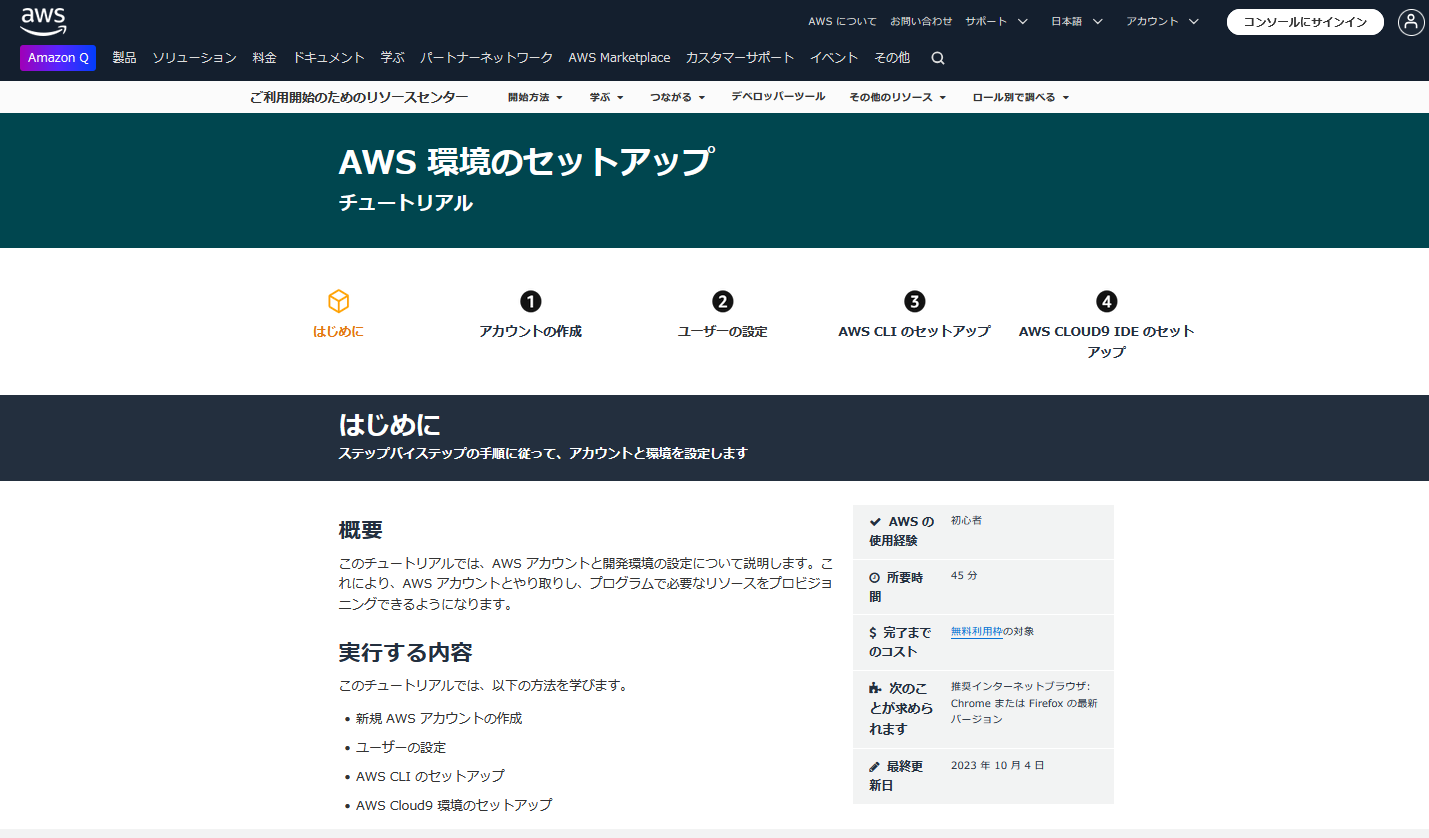Image resolution: width=1429 pixels, height=838 pixels.
Task: Click the 初心者 value
Action: point(966,521)
